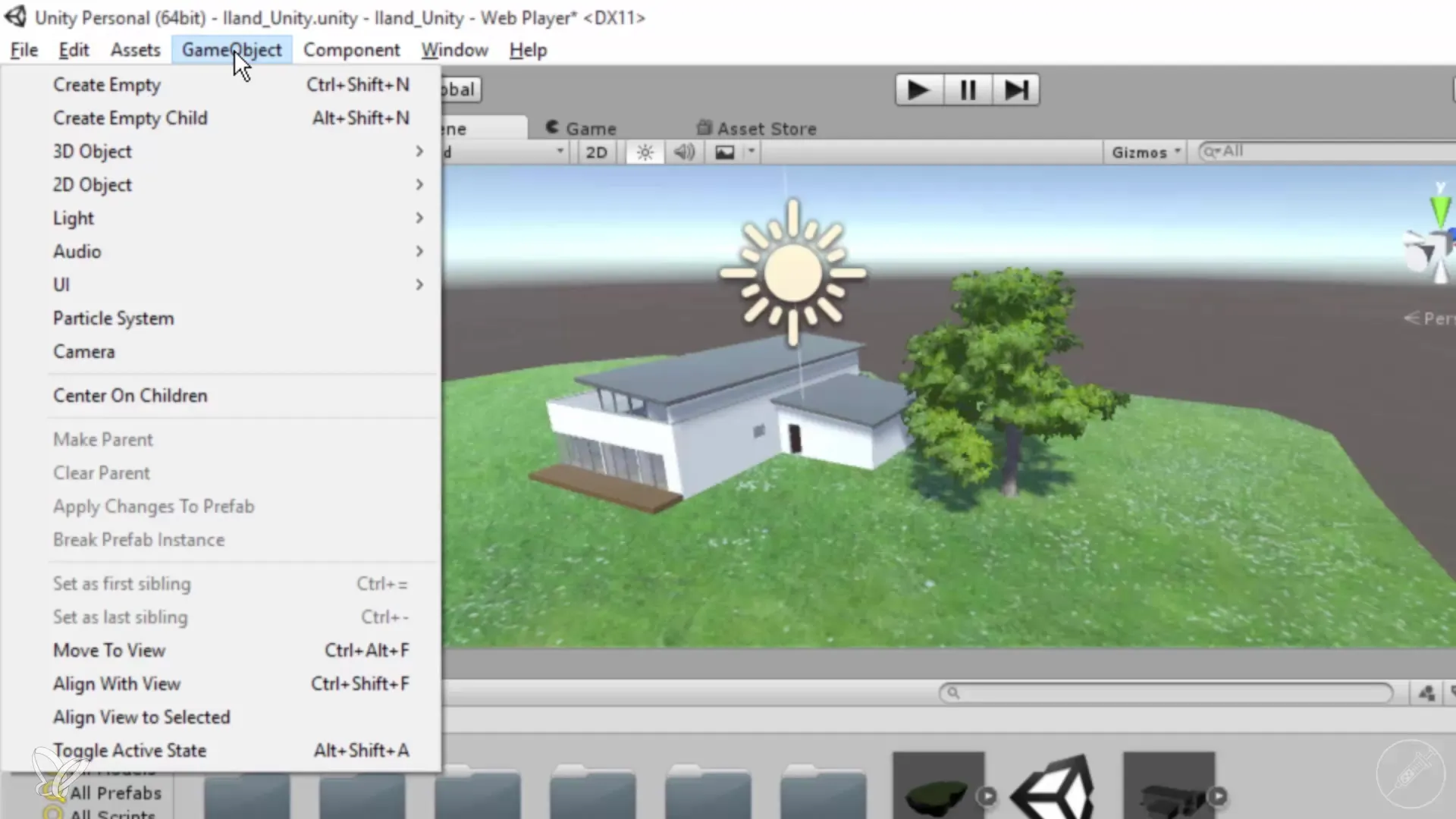Open the scene effects dropdown arrow

coord(752,152)
